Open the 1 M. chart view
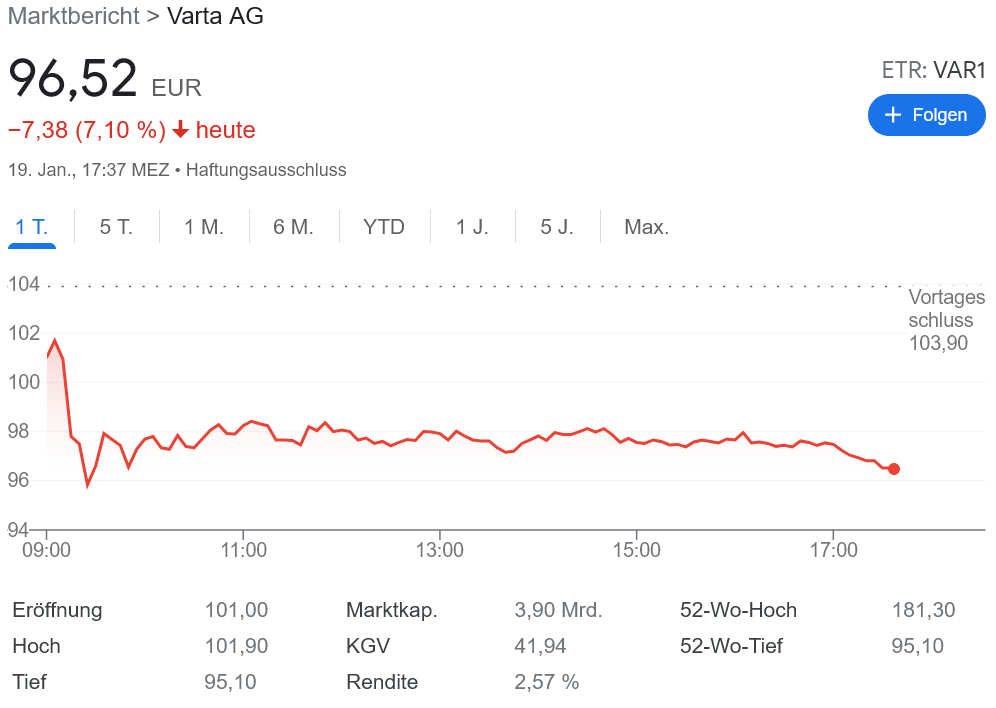This screenshot has width=996, height=708. point(203,227)
